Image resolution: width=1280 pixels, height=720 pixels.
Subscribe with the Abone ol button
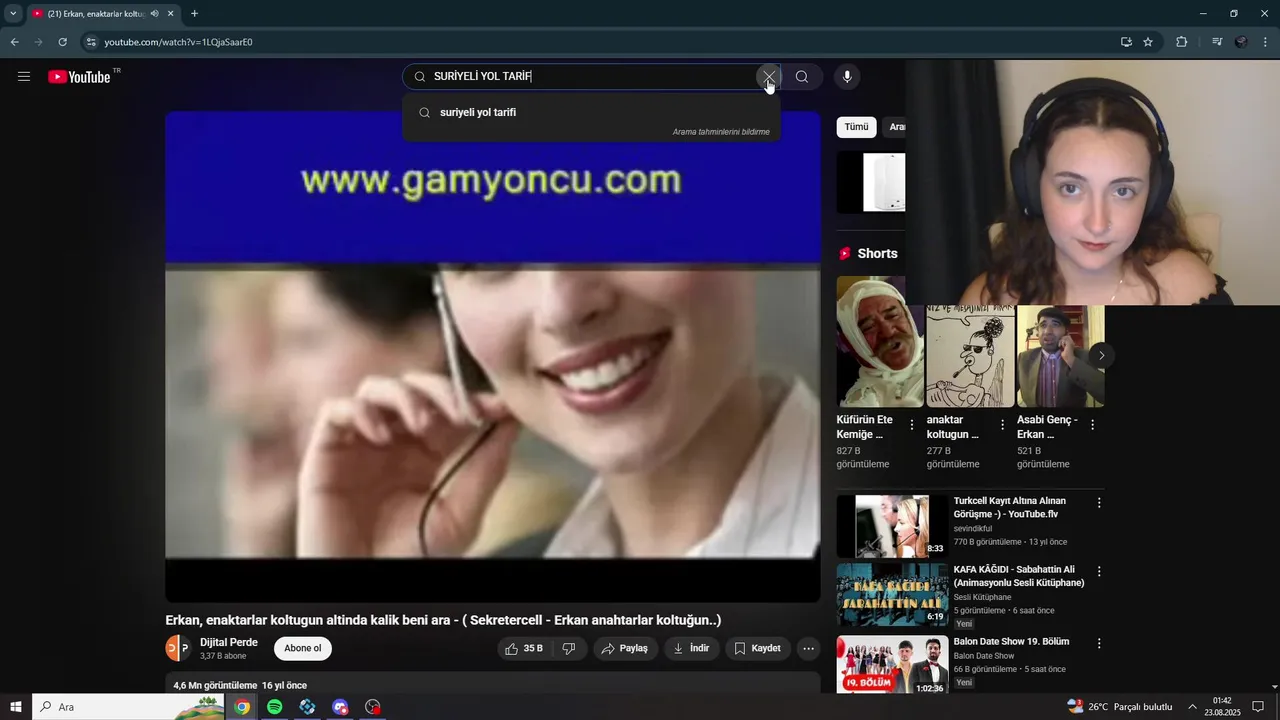(x=303, y=649)
